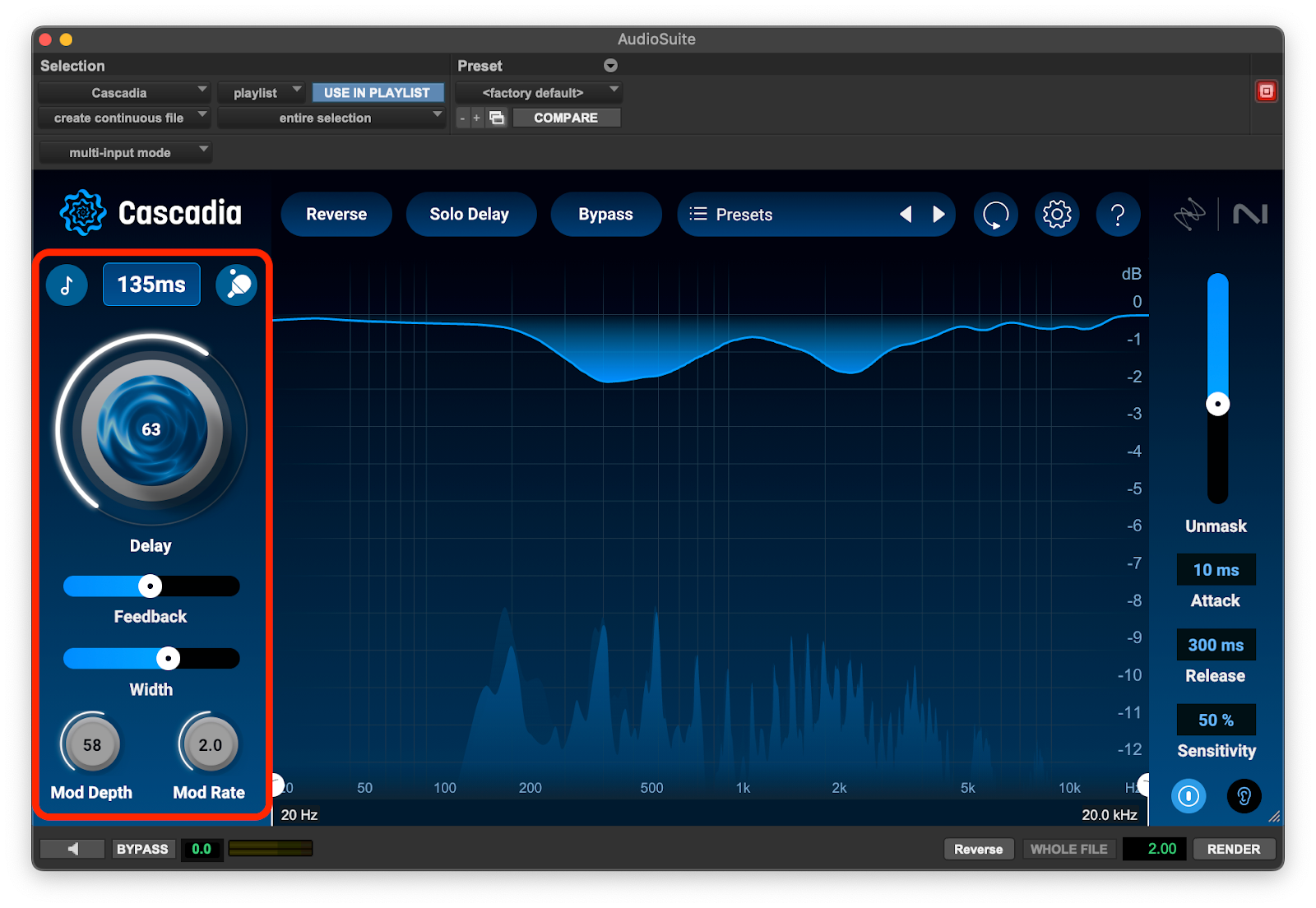Toggle USE IN PLAYLIST option
Viewport: 1316px width, 908px height.
pyautogui.click(x=378, y=93)
